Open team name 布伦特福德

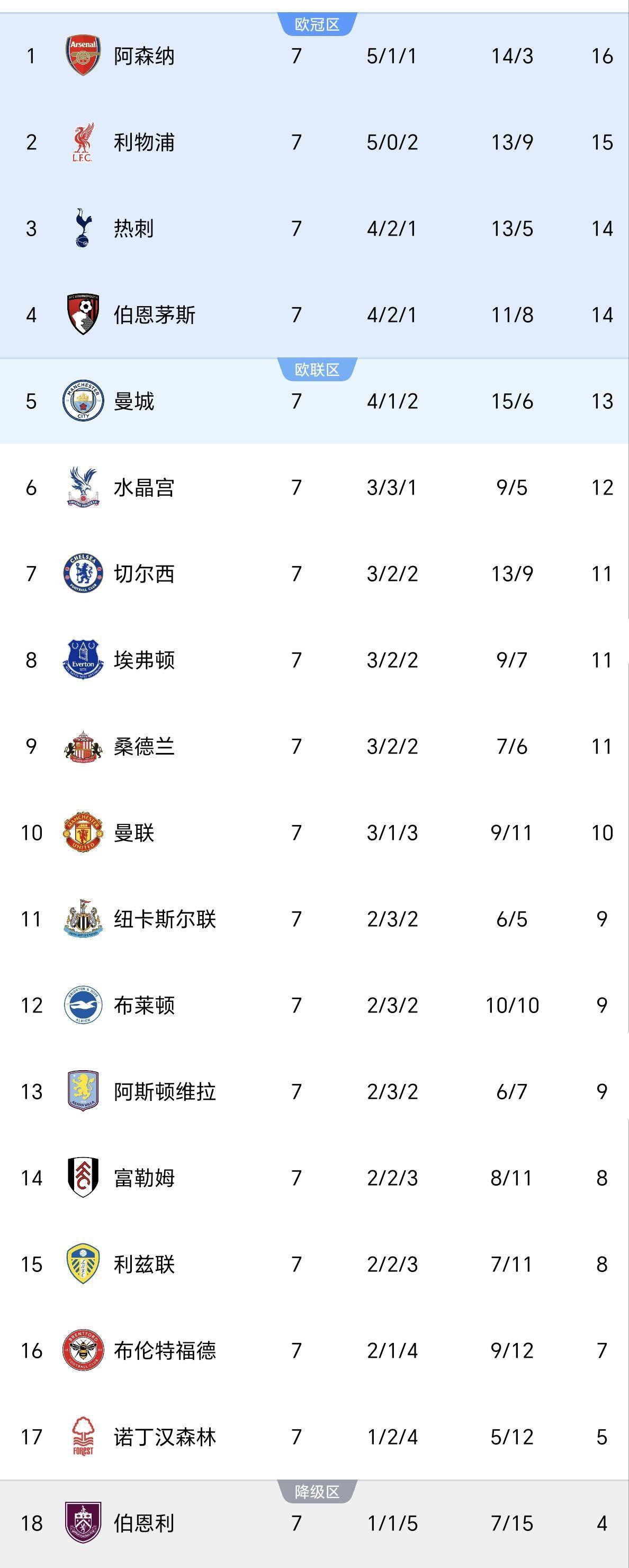(165, 1350)
